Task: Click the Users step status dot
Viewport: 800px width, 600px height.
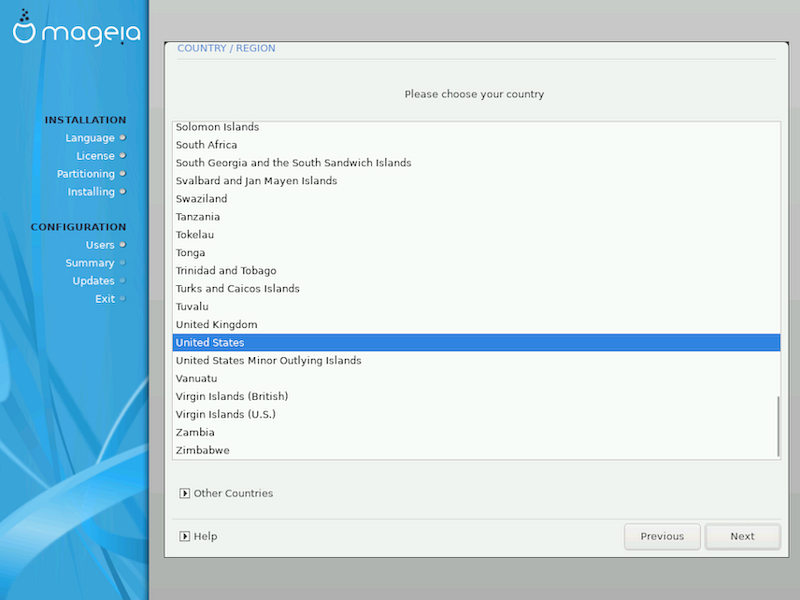Action: [x=122, y=245]
